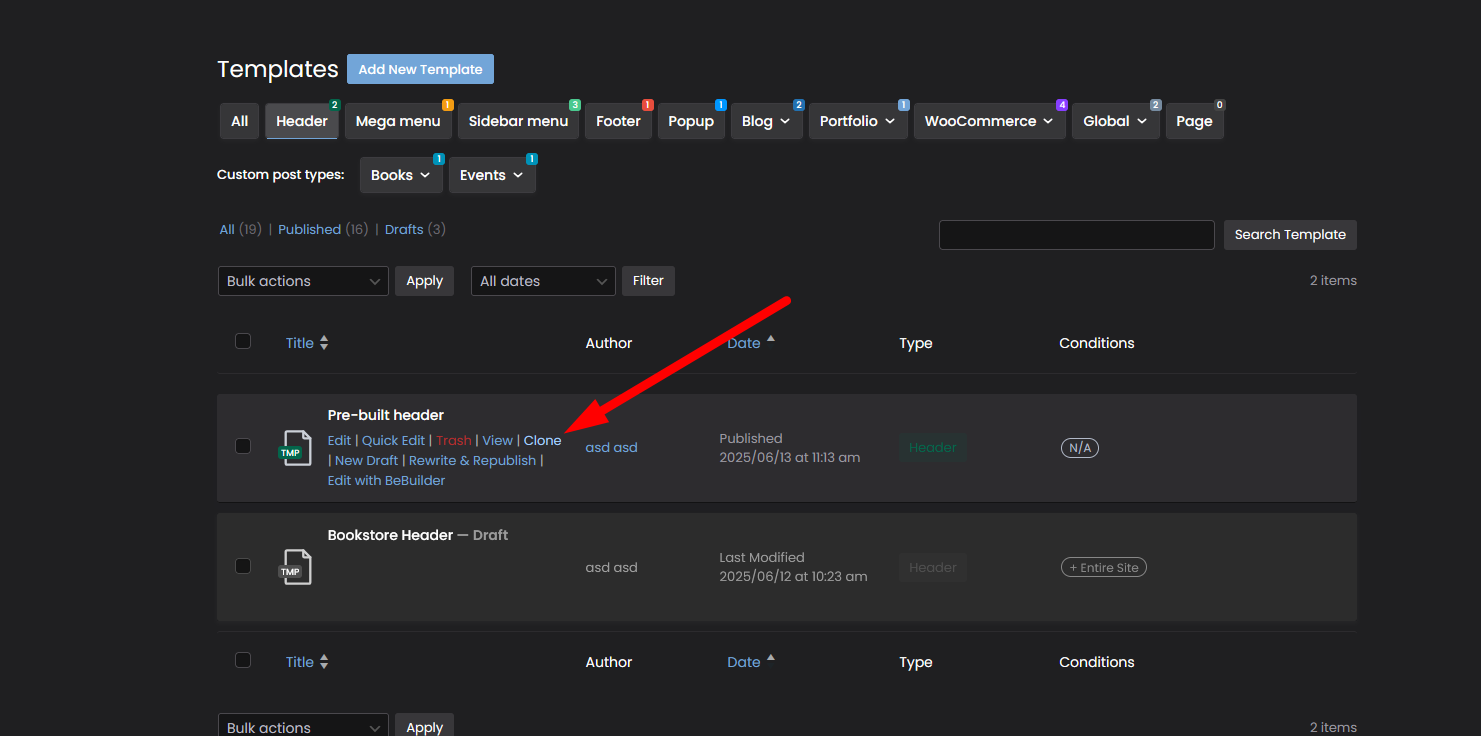The image size is (1481, 736).
Task: Click sort arrows next to bottom Title column
Action: [x=324, y=662]
